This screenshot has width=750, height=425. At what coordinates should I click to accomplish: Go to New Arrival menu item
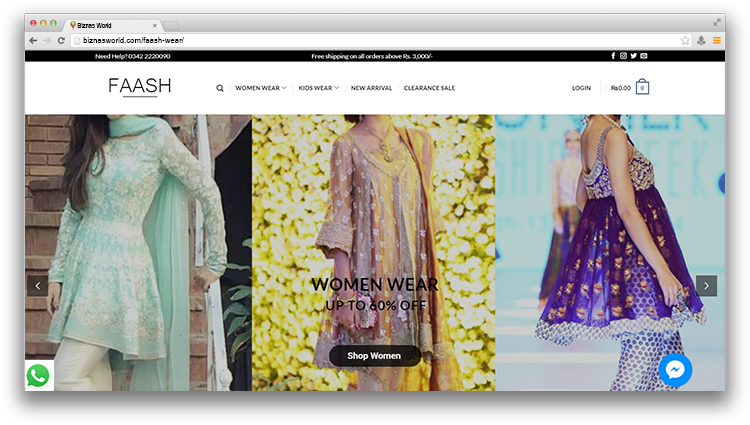pyautogui.click(x=371, y=88)
